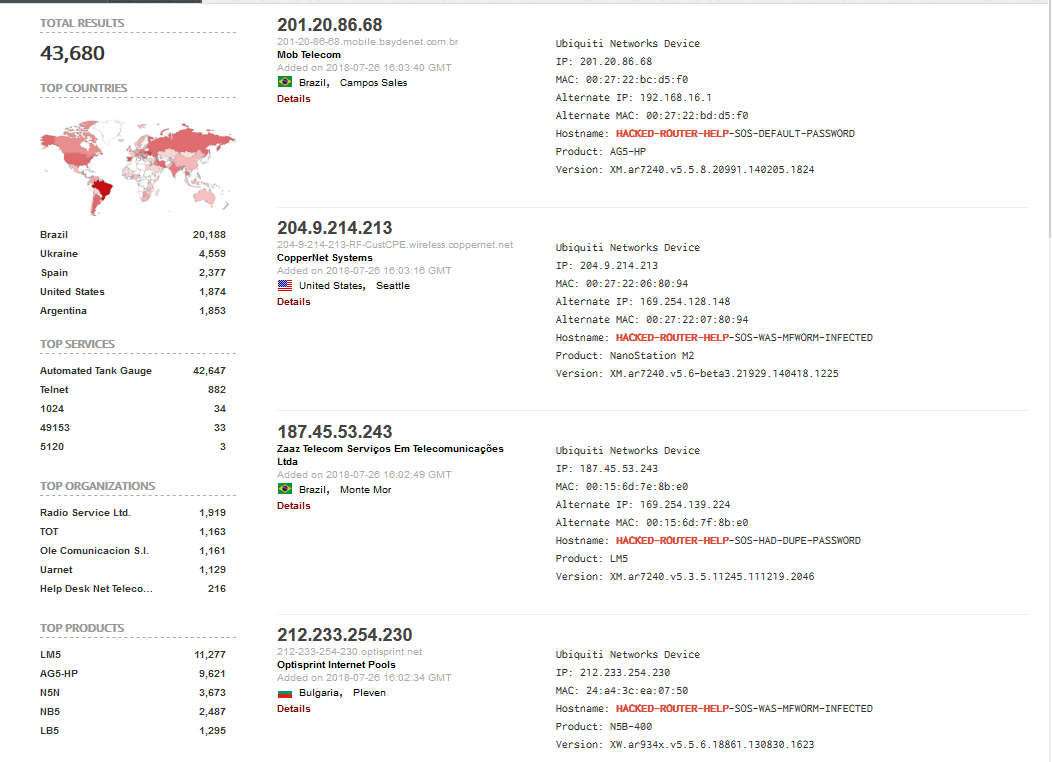The height and width of the screenshot is (762, 1052).
Task: Click 'Product: N5B-400' text
Action: tap(604, 726)
